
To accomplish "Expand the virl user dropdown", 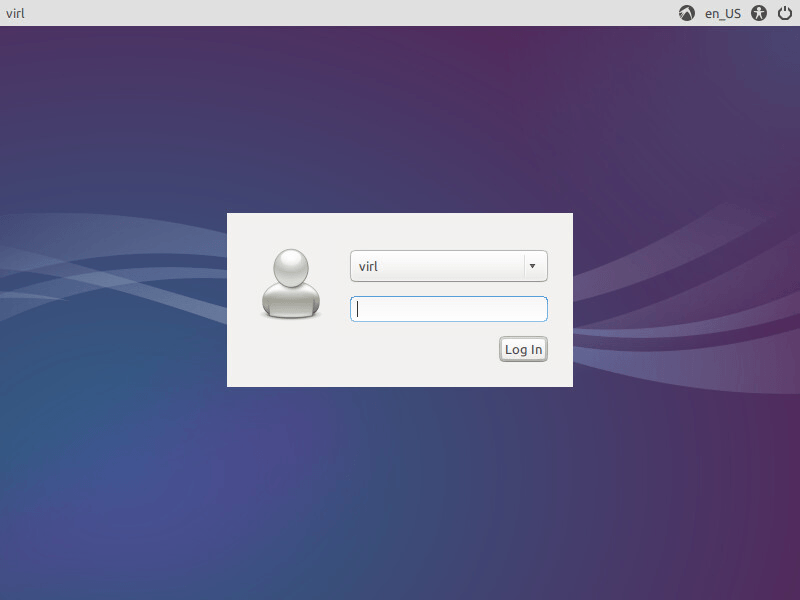I will (448, 266).
